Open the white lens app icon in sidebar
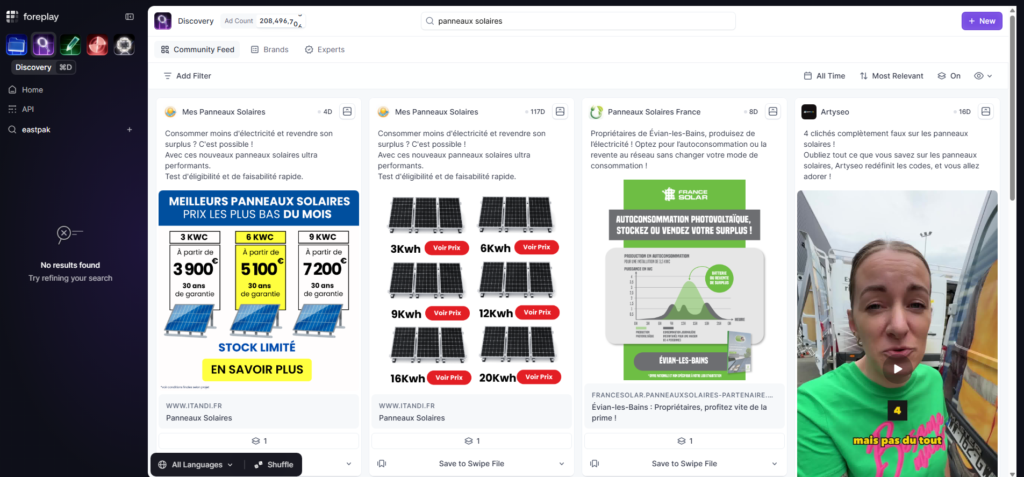 [x=124, y=45]
